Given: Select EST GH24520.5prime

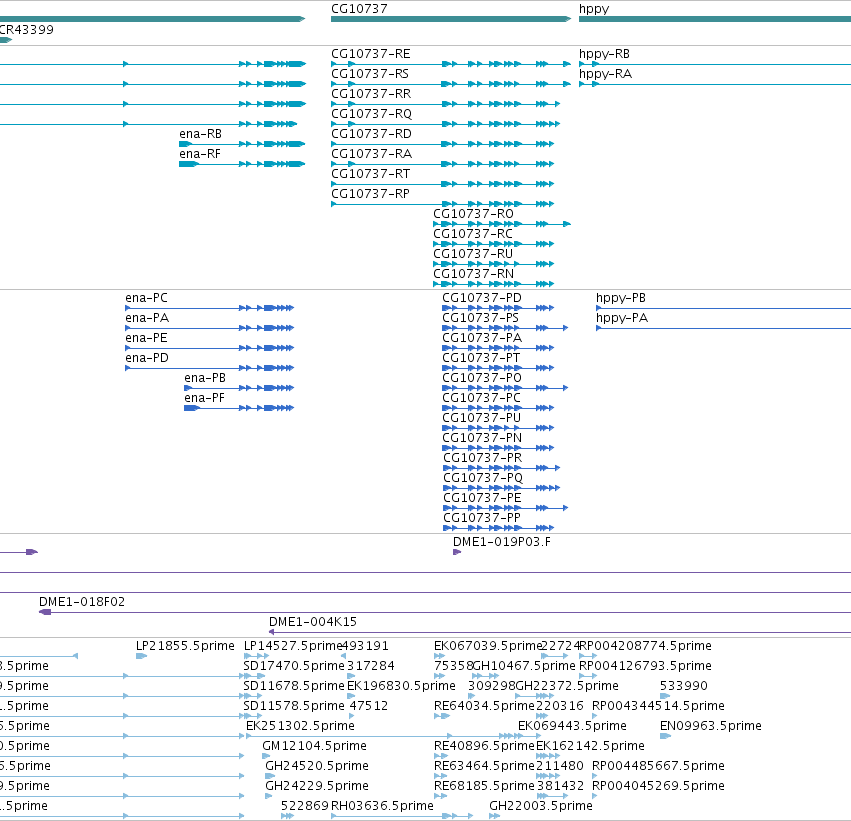Looking at the screenshot, I should (x=316, y=767).
